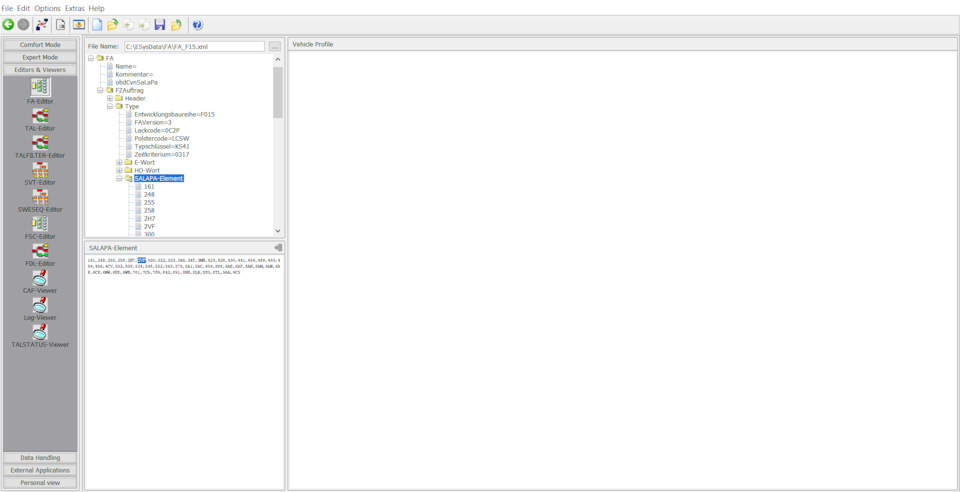The image size is (960, 492).
Task: Open the FDL-Editor
Action: 40,254
